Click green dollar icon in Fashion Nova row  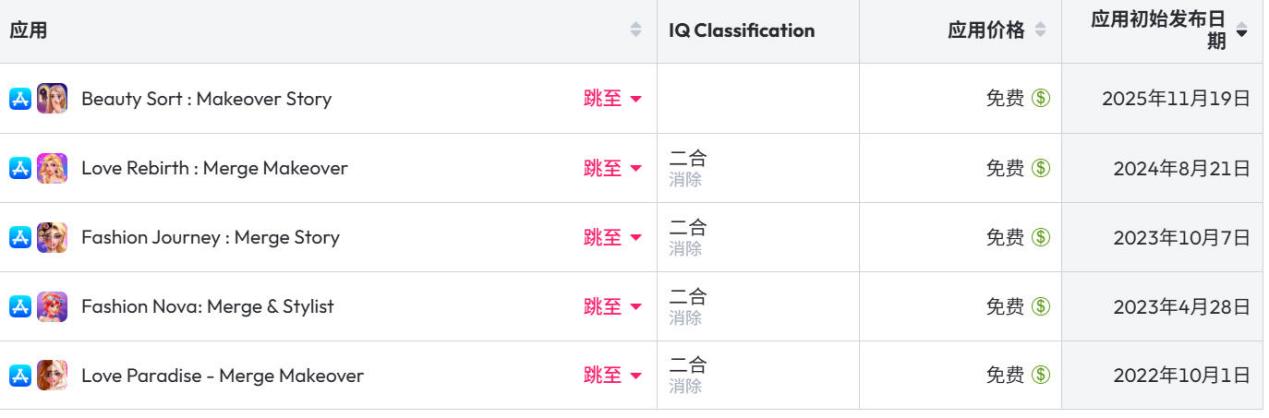(1039, 306)
